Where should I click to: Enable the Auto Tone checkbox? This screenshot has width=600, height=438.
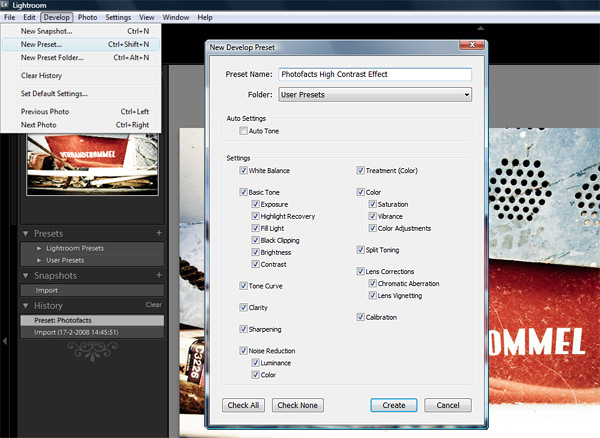coord(243,131)
